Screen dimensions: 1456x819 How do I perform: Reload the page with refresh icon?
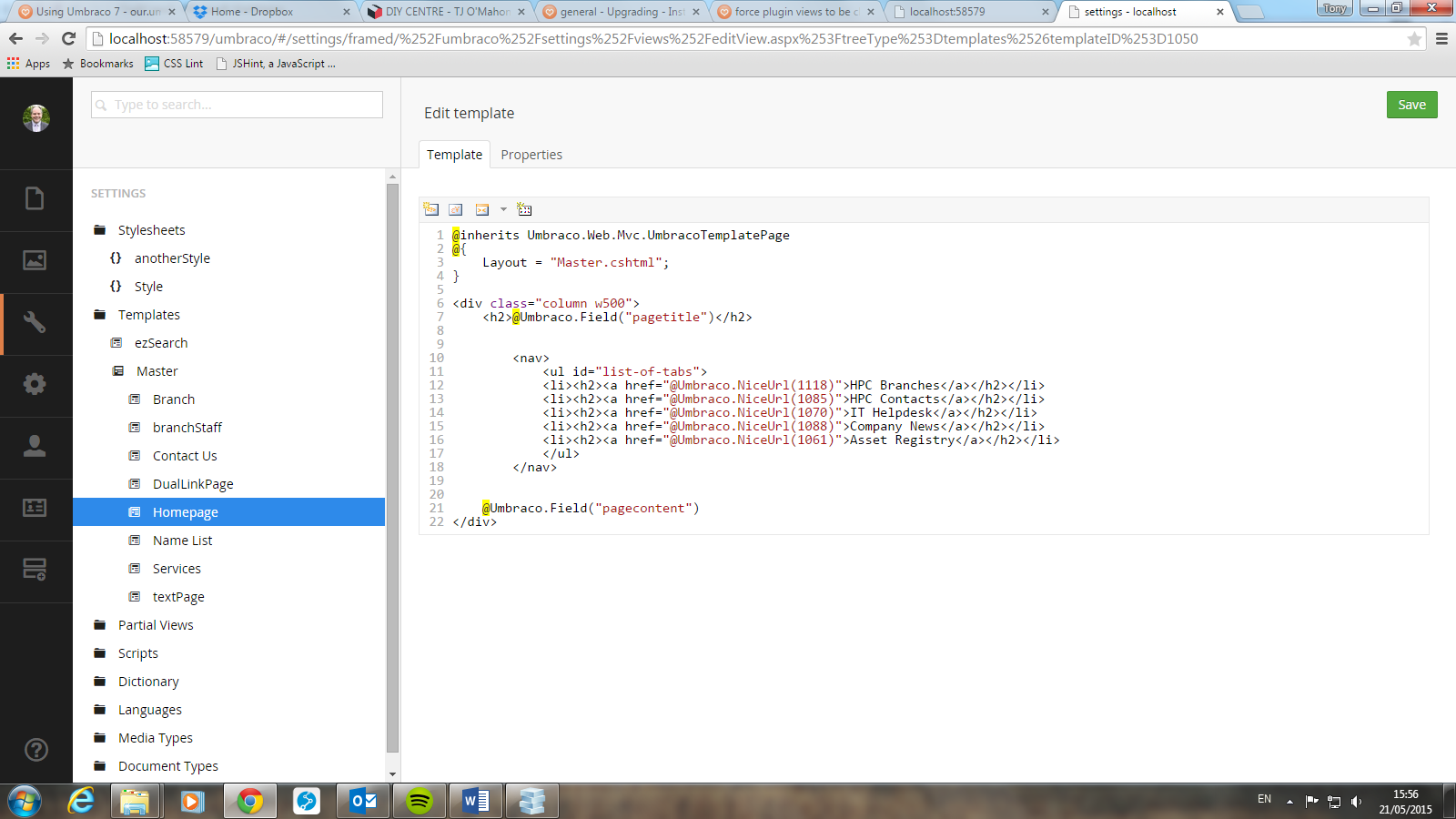[x=68, y=38]
